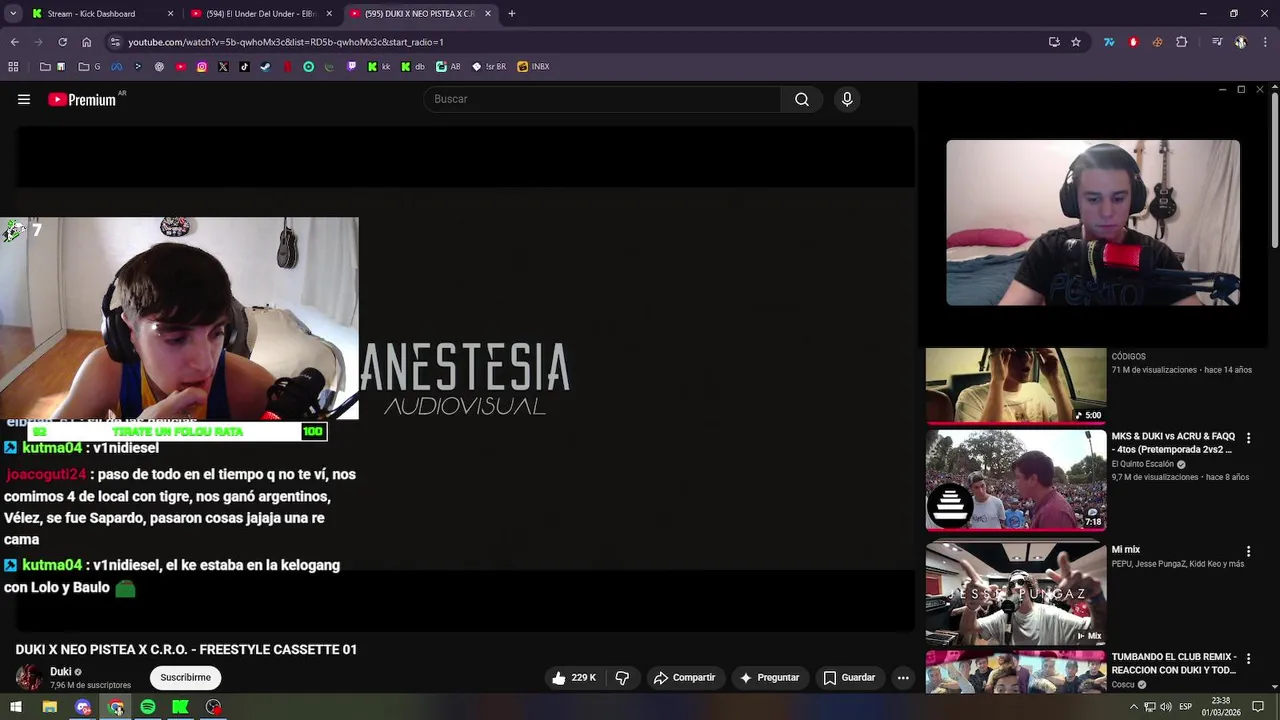Install app icon in address bar

coord(1054,42)
